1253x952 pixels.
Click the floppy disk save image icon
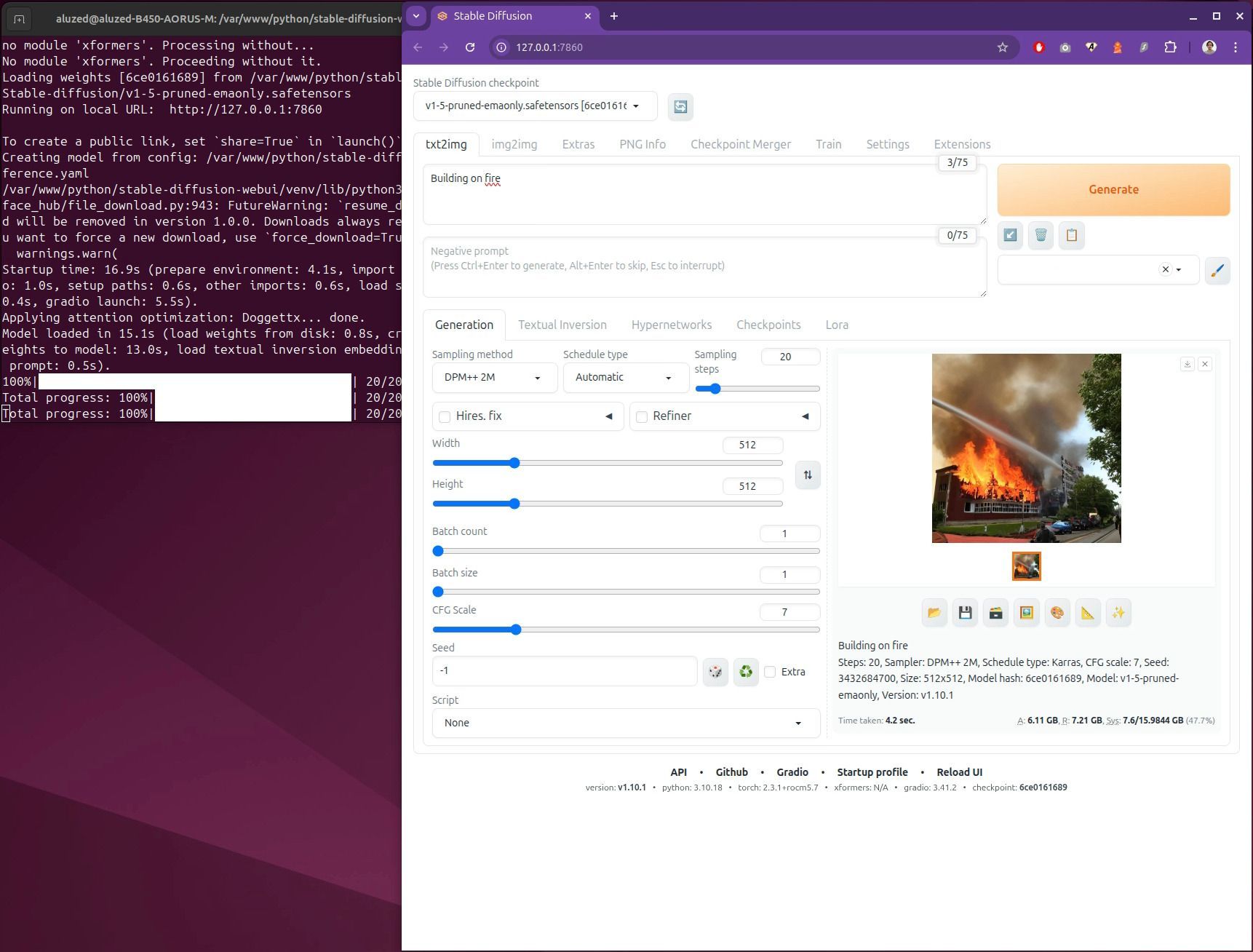coord(965,613)
